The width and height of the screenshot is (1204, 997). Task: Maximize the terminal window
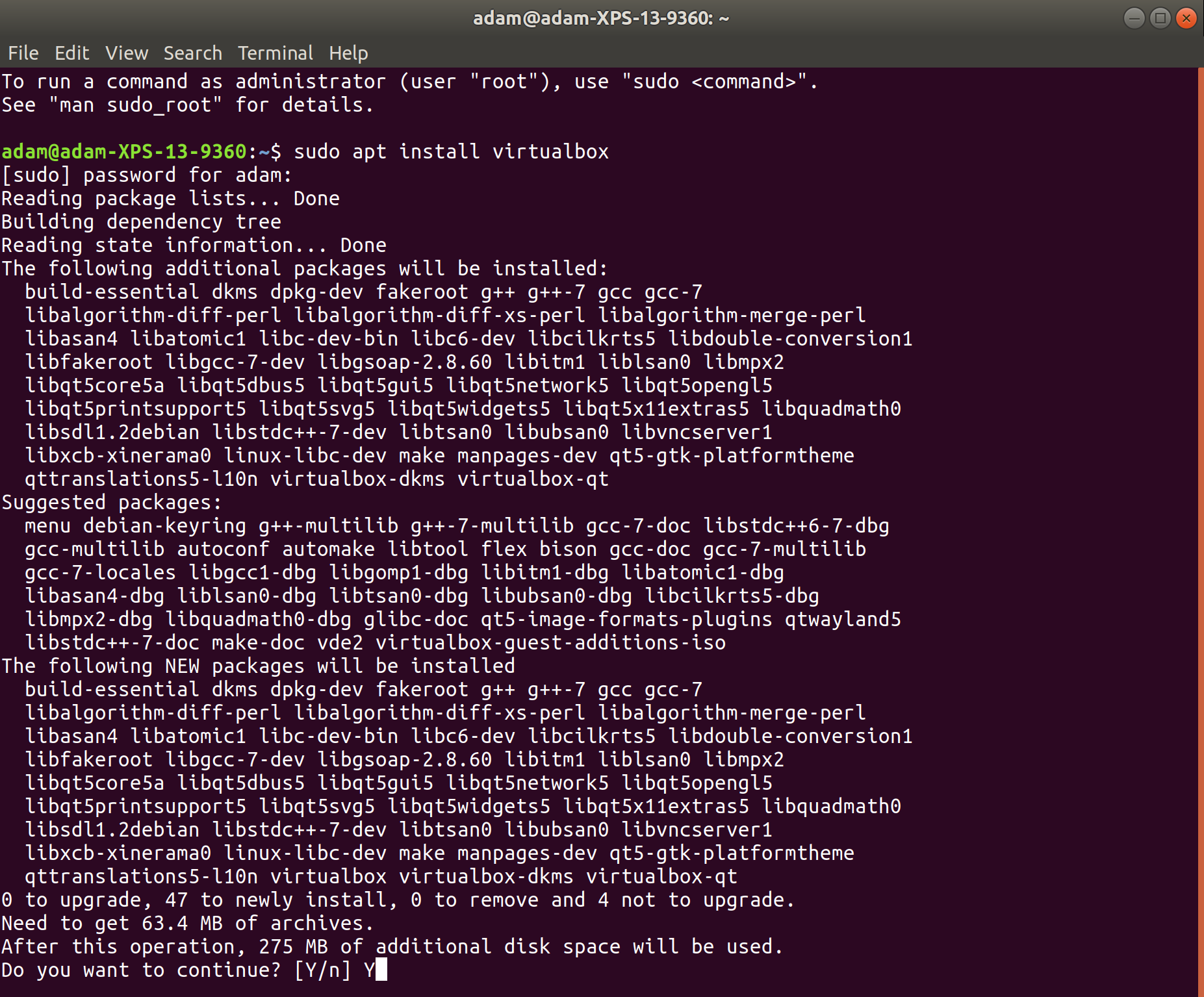point(1160,18)
